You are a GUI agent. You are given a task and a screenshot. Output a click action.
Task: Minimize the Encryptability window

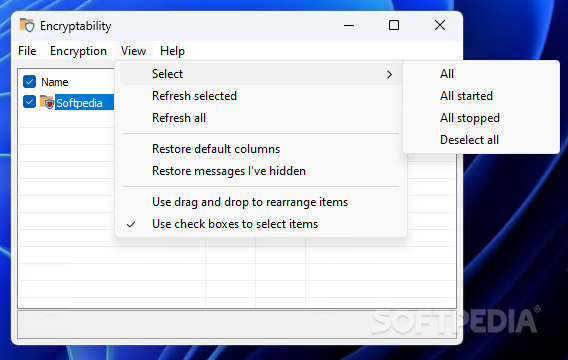point(349,25)
